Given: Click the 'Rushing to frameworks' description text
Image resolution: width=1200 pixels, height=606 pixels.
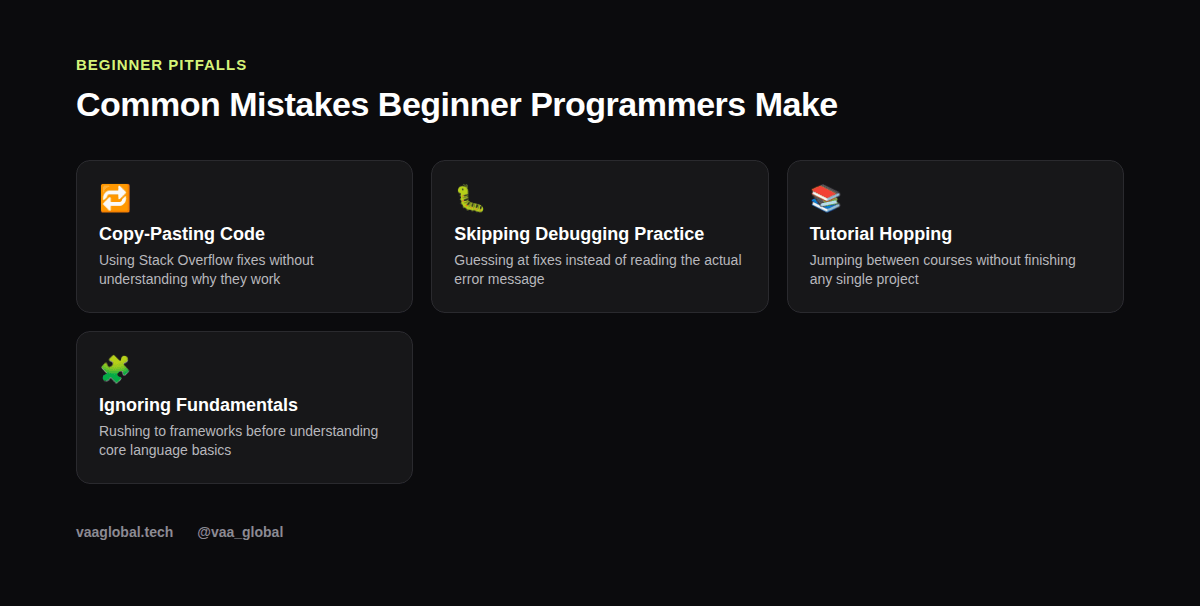Looking at the screenshot, I should click(239, 441).
